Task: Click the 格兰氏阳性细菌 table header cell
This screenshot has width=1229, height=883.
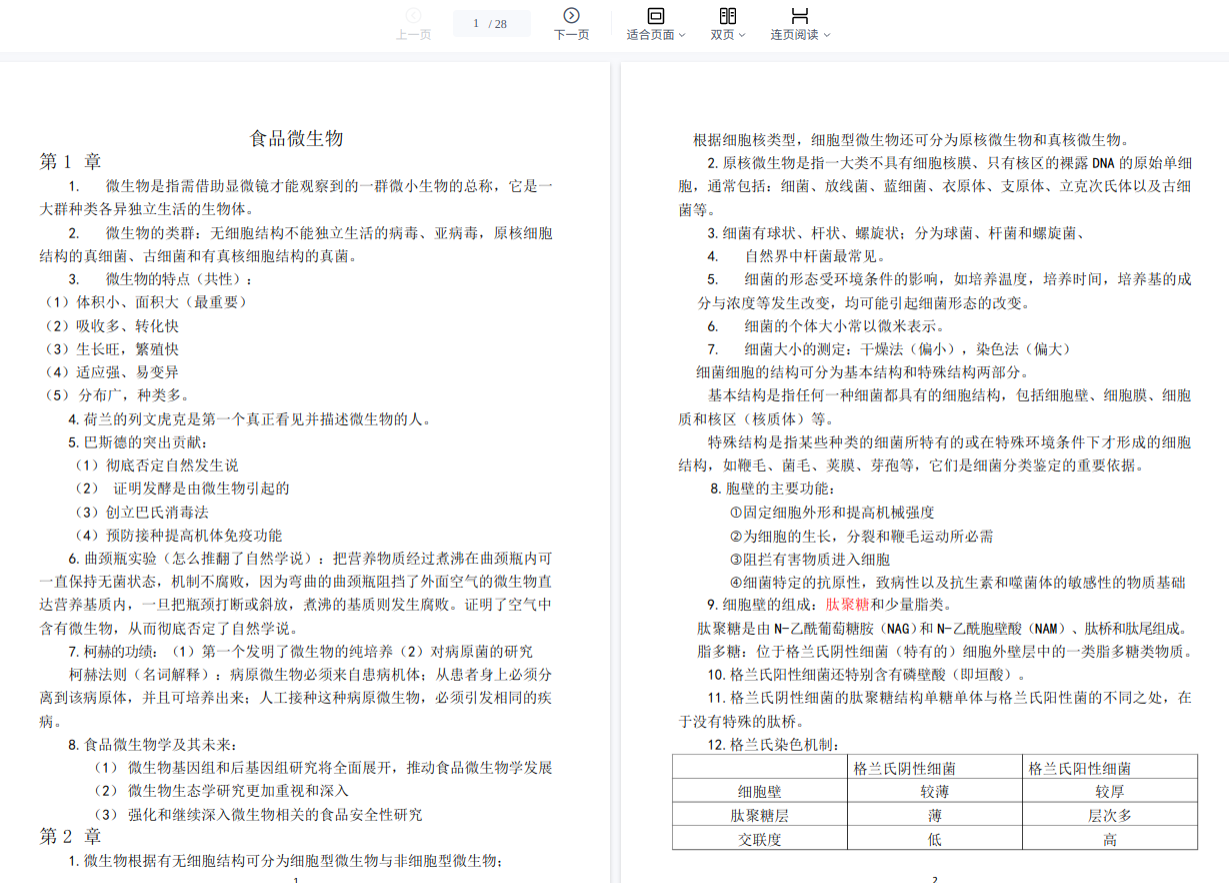Action: (1080, 769)
